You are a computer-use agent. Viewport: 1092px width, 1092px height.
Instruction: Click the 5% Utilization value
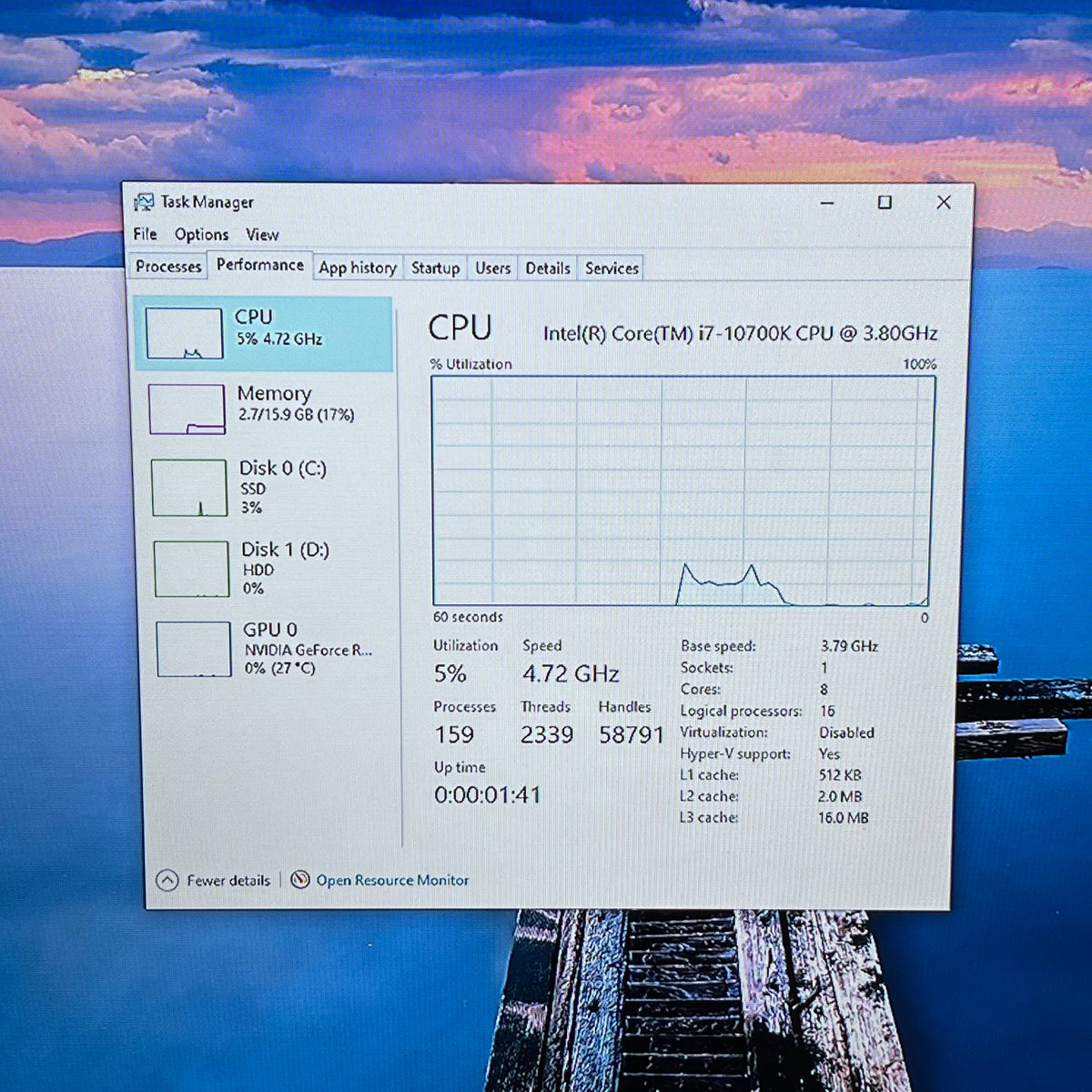click(x=450, y=674)
